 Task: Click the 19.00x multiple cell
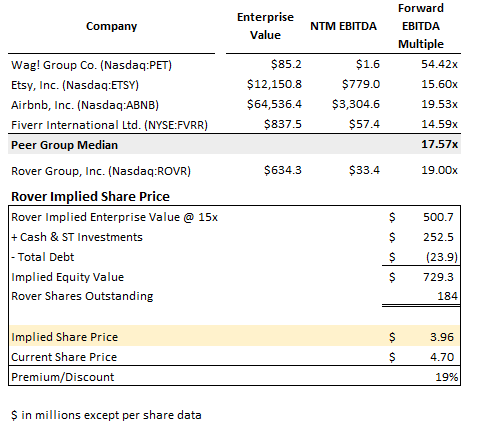point(440,170)
